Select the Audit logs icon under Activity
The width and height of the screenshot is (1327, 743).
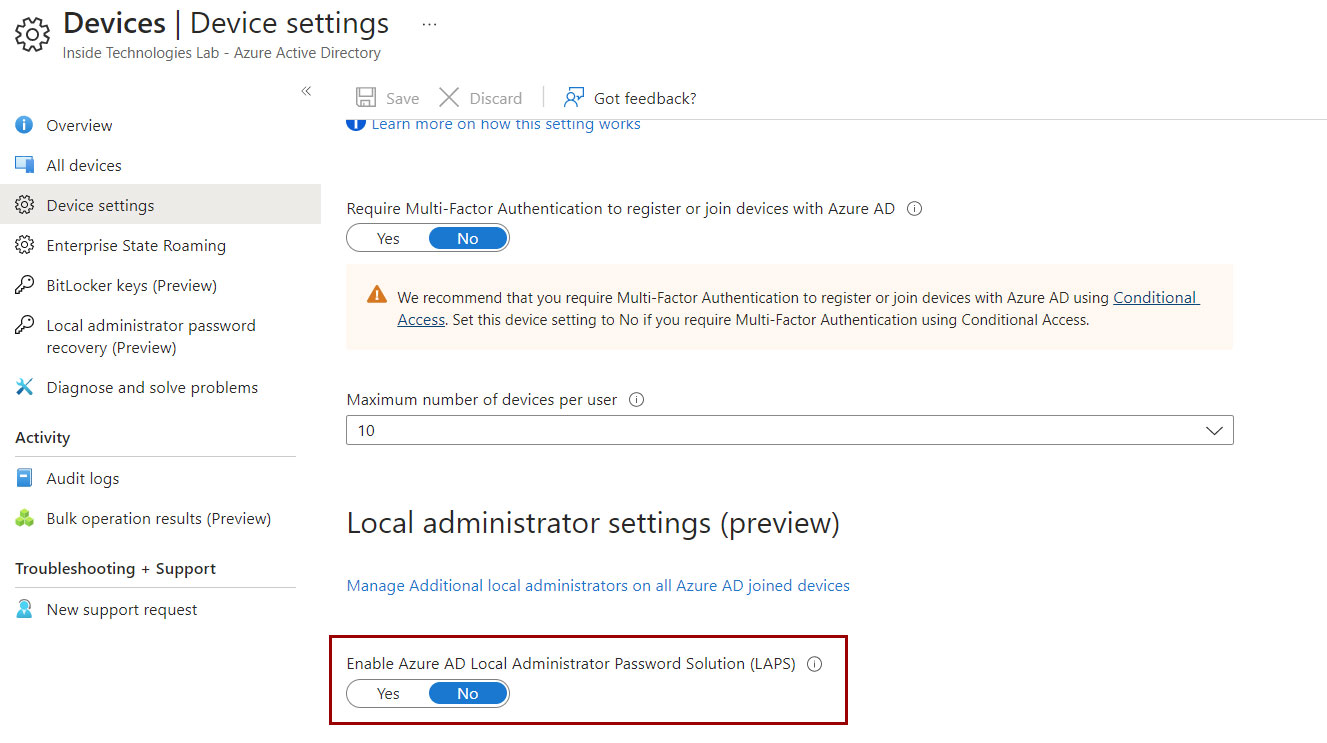(x=23, y=478)
